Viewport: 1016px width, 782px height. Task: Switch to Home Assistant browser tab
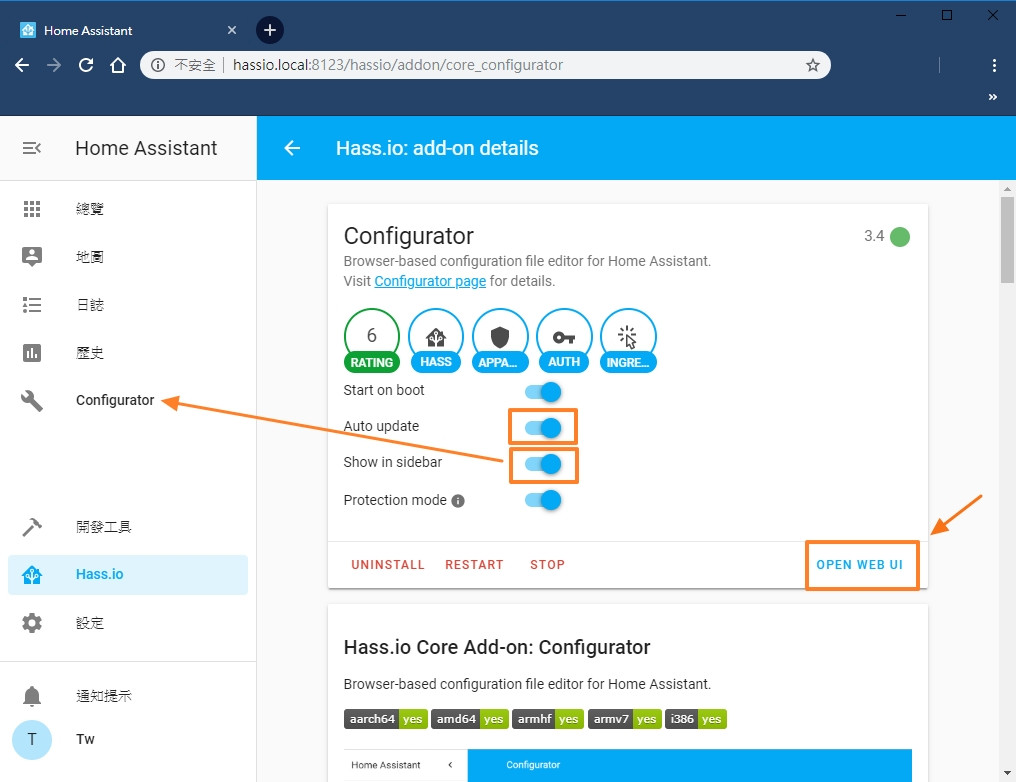click(x=126, y=30)
